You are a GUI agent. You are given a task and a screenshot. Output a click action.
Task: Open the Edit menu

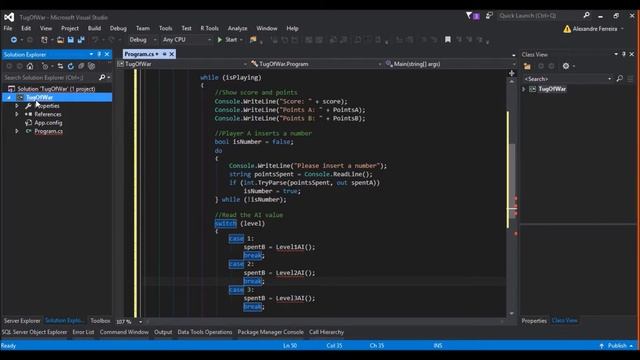tap(26, 28)
